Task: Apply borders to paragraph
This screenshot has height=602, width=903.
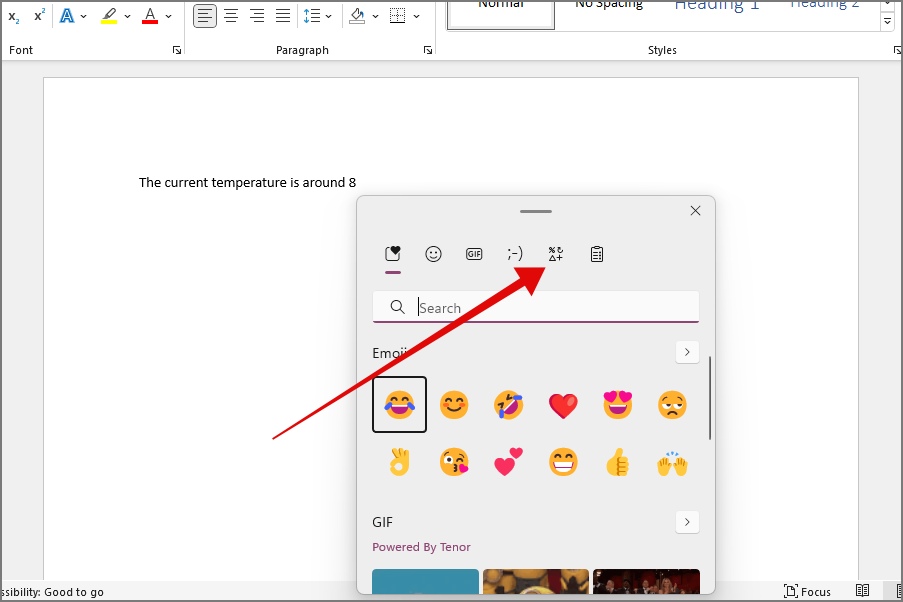Action: 397,16
